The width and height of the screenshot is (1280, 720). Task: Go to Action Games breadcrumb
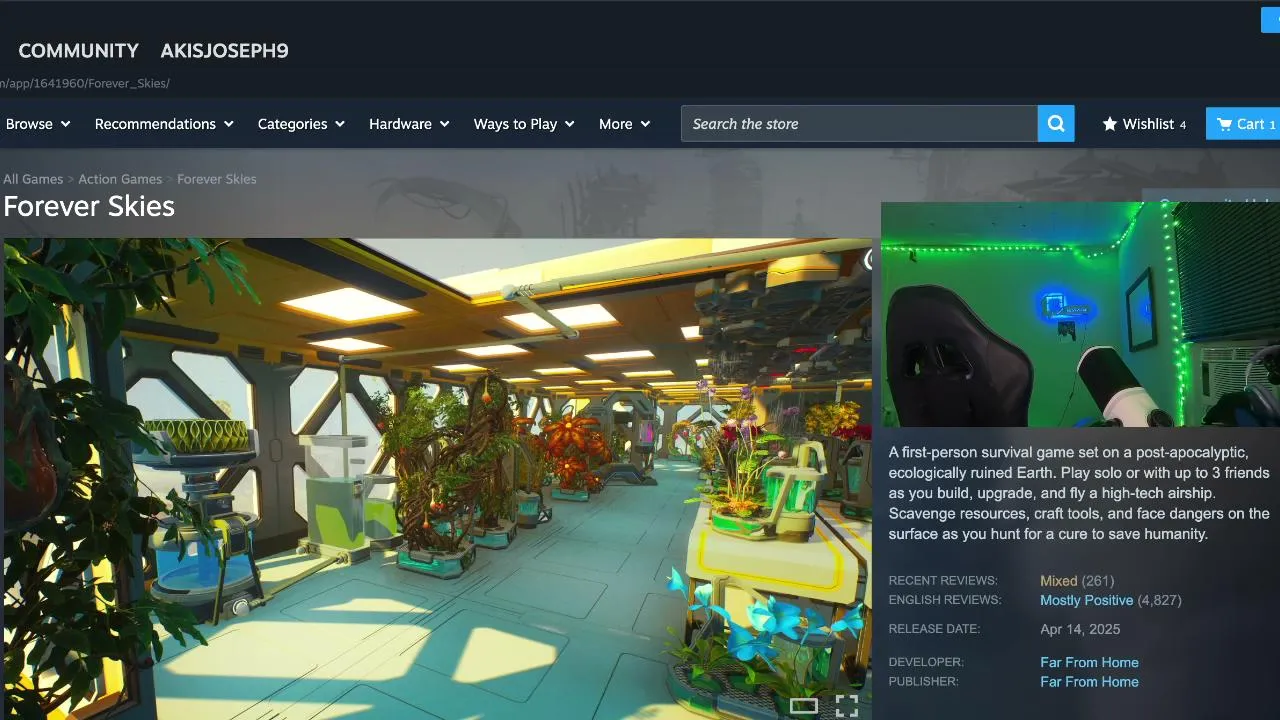click(x=120, y=179)
